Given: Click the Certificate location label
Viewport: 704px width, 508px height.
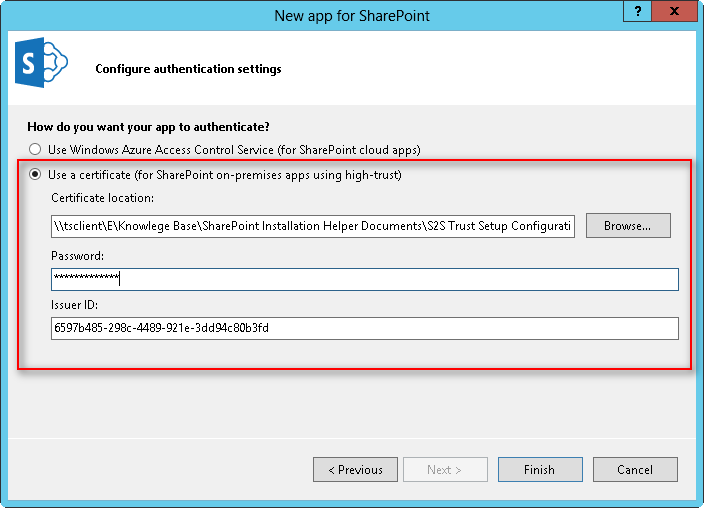Looking at the screenshot, I should pyautogui.click(x=102, y=199).
